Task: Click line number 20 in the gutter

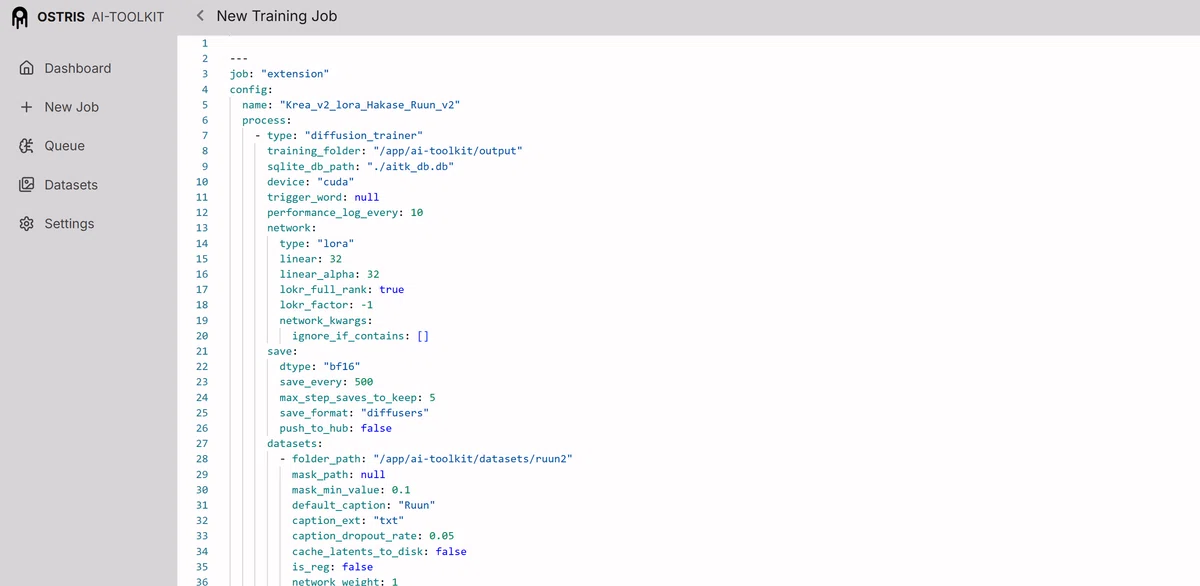Action: [202, 336]
